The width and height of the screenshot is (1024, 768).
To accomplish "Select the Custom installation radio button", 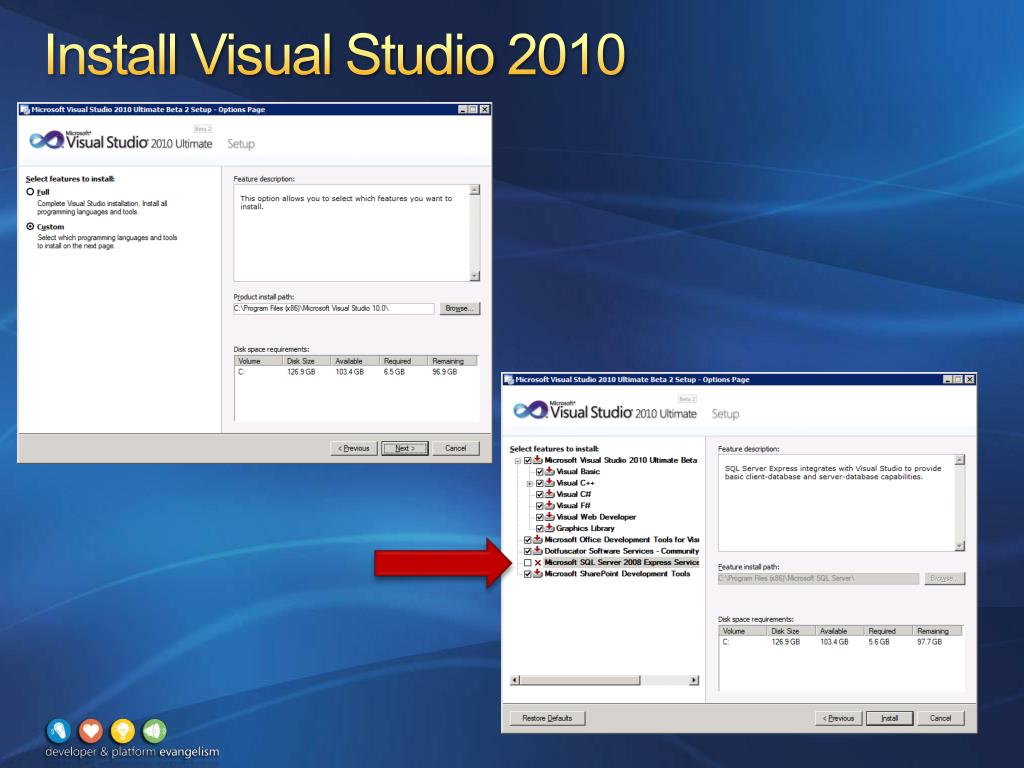I will 30,227.
